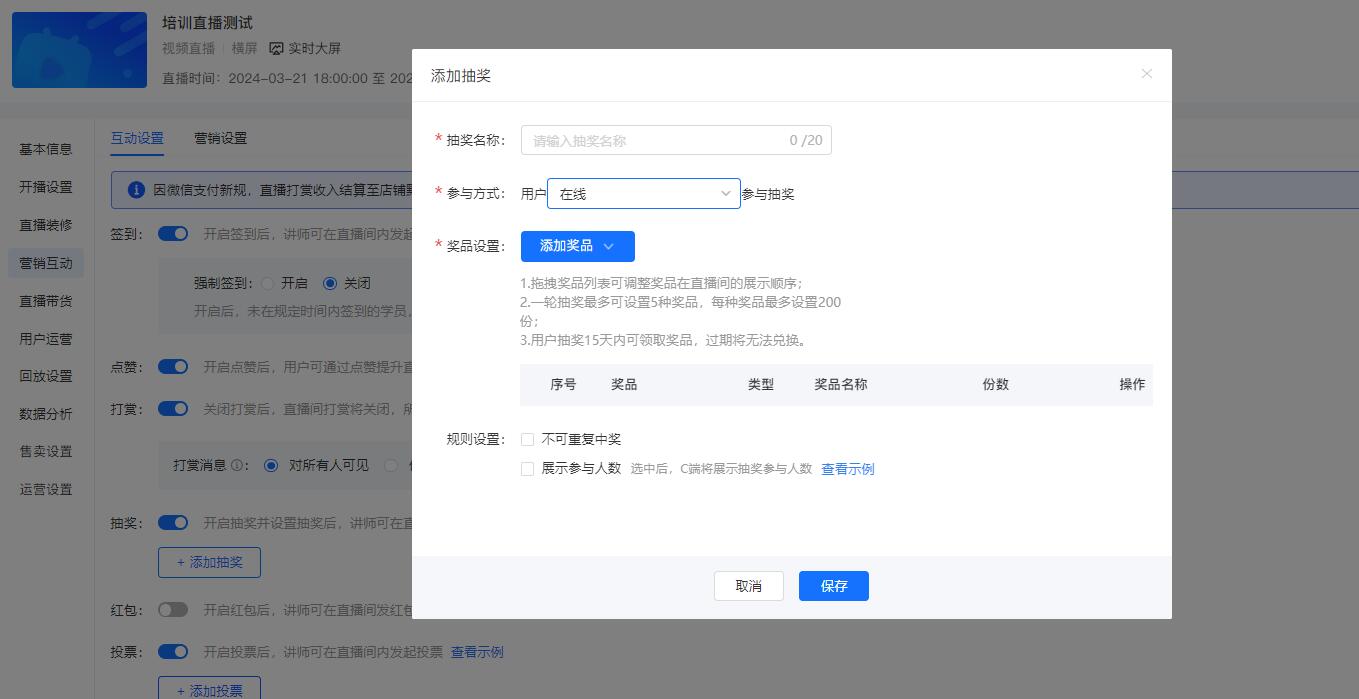Close the 添加抽奖 dialog with X icon

click(x=1146, y=74)
